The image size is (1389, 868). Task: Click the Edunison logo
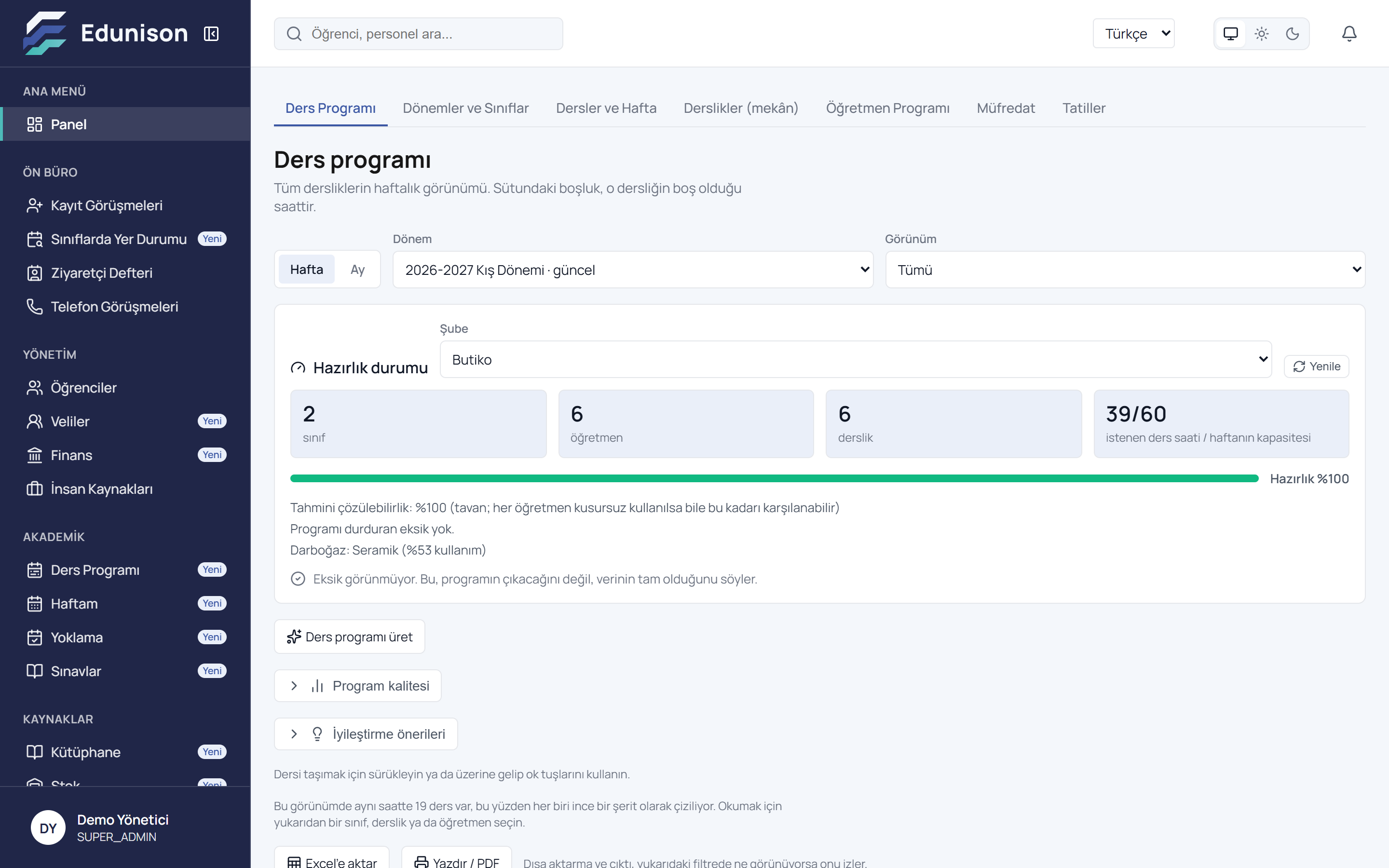tap(106, 33)
